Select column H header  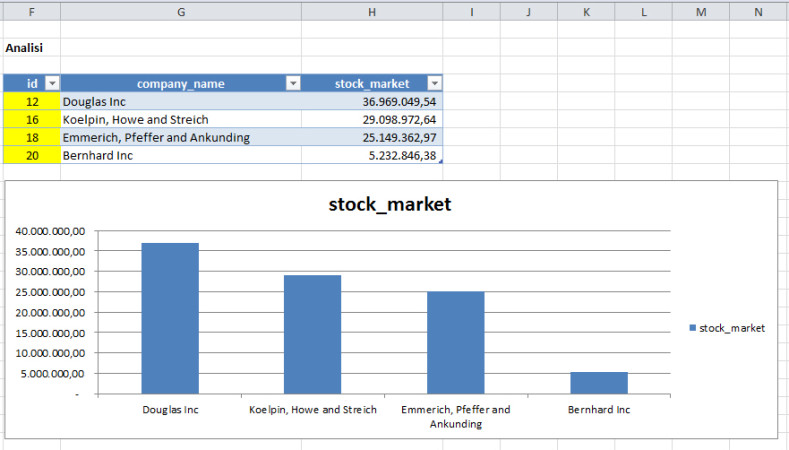[371, 11]
